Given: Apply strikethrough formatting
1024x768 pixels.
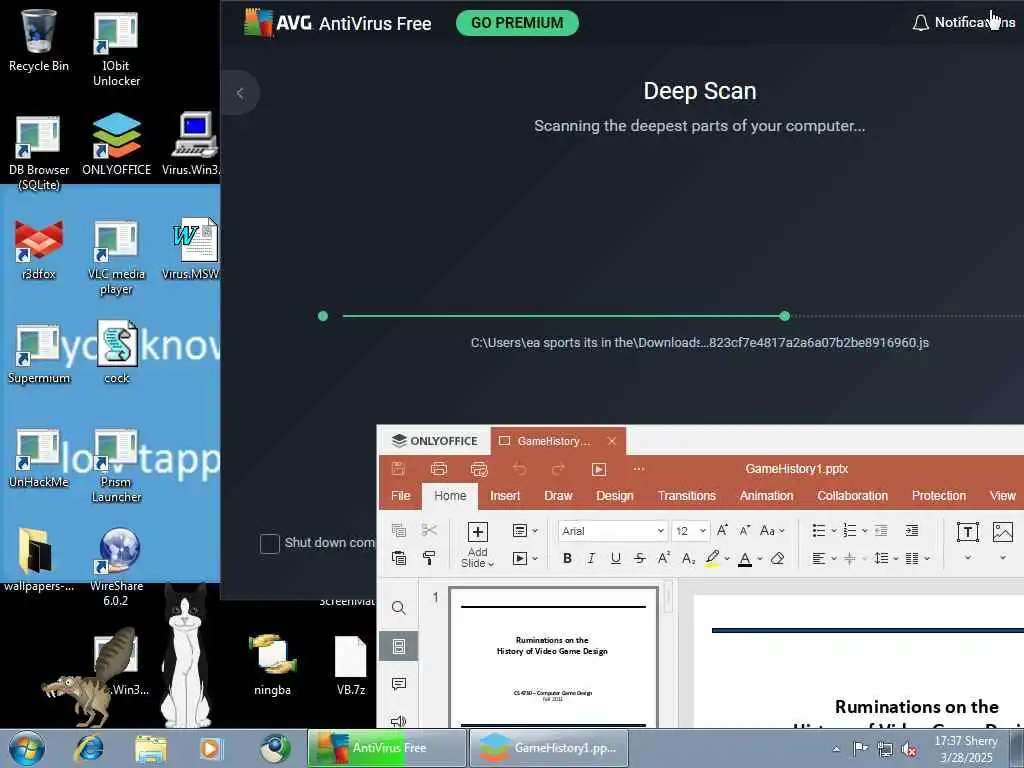Looking at the screenshot, I should click(x=639, y=558).
